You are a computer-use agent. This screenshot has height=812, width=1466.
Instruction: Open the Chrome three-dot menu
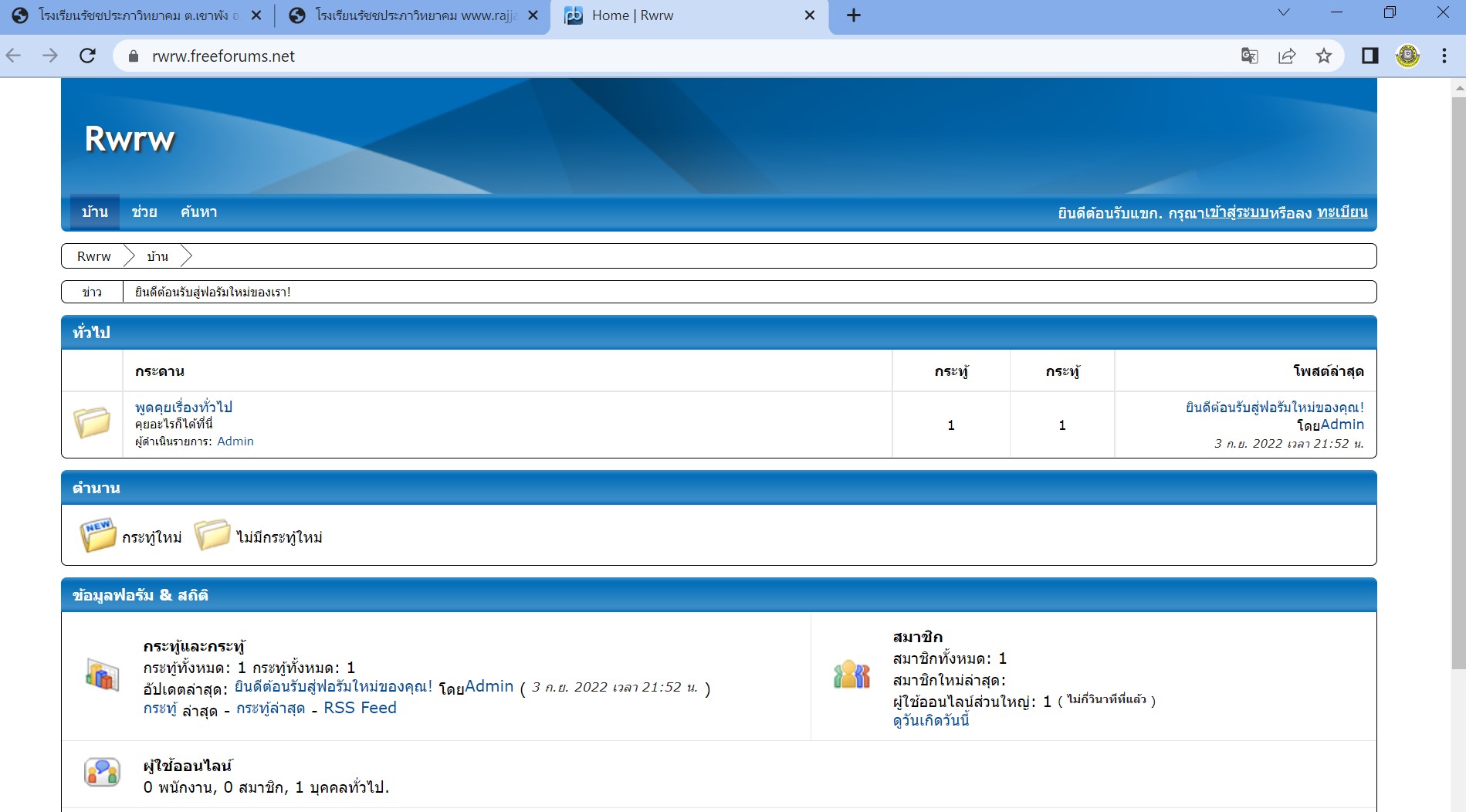(x=1444, y=56)
